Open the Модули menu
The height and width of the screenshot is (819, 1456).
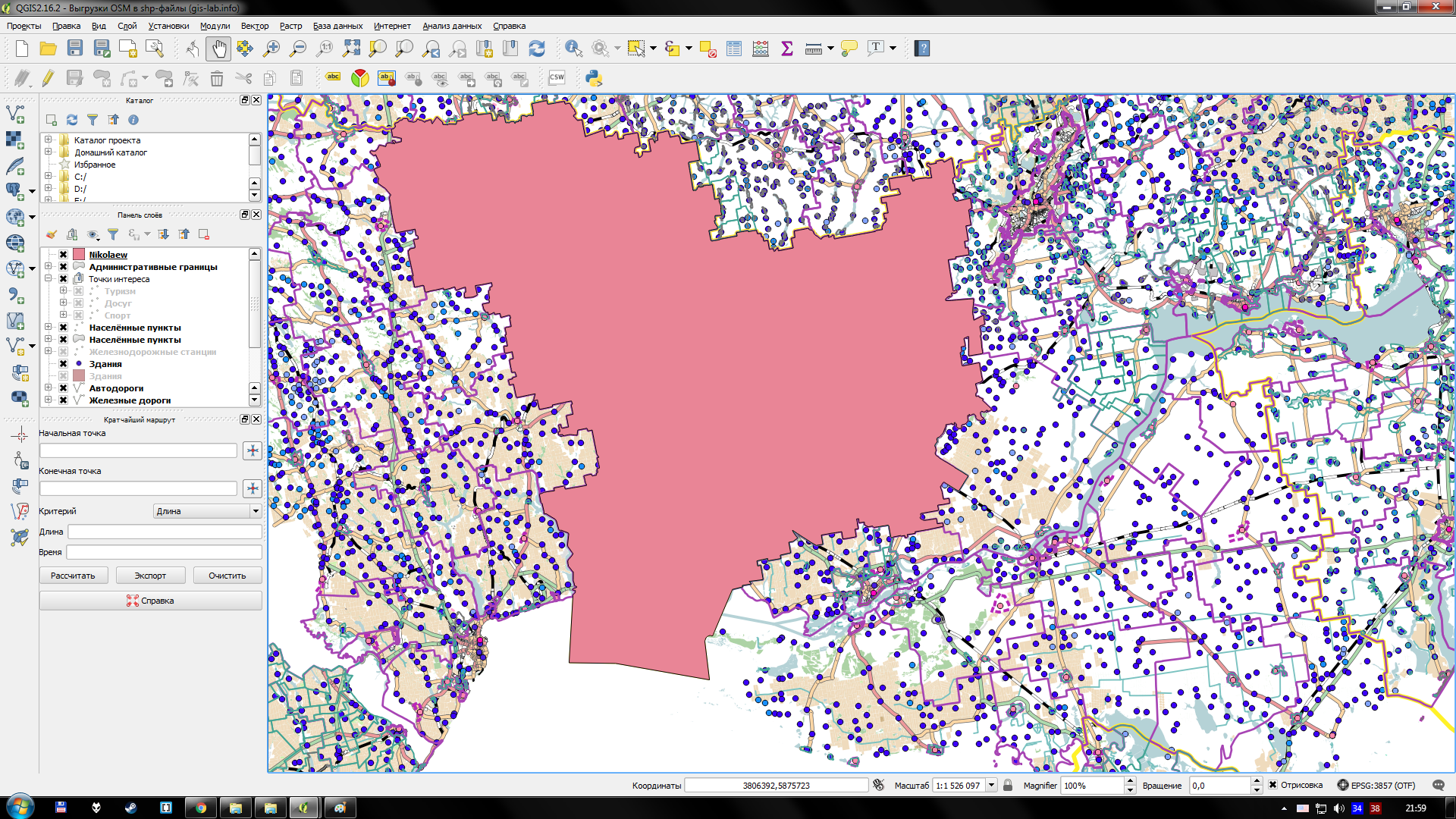point(215,26)
